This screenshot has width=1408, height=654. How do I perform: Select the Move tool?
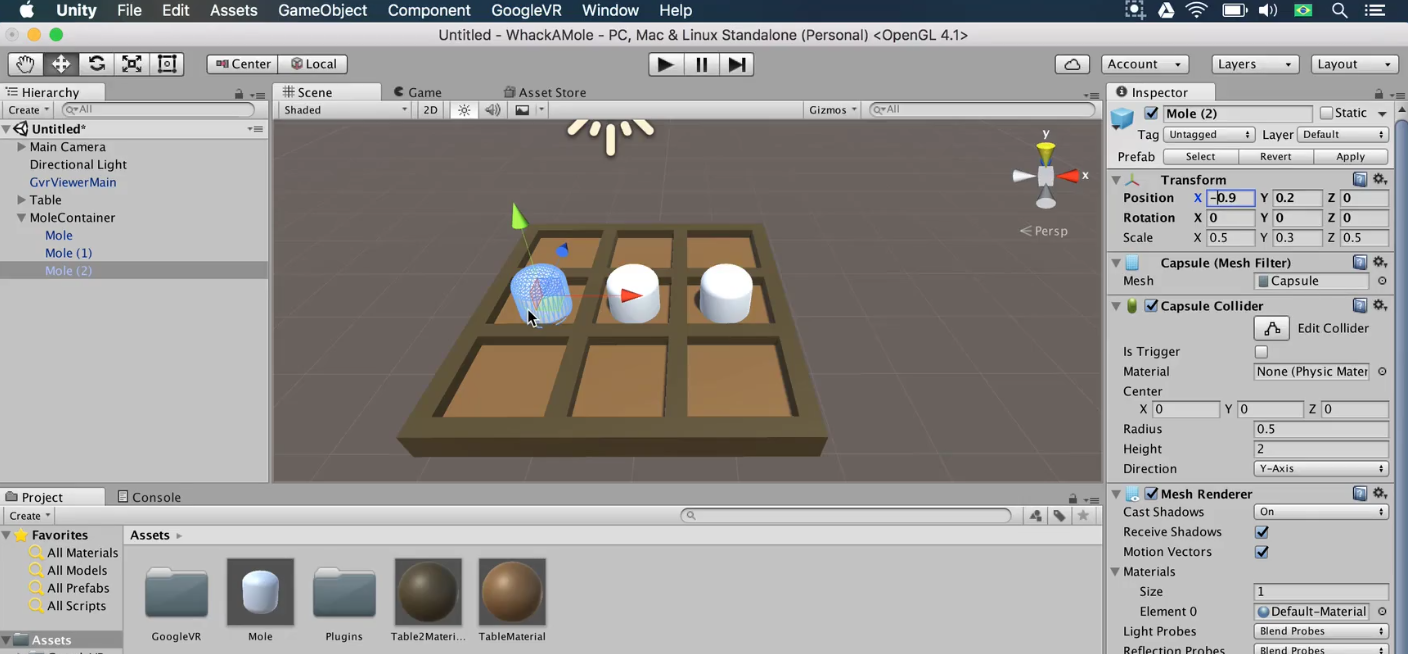pos(60,63)
